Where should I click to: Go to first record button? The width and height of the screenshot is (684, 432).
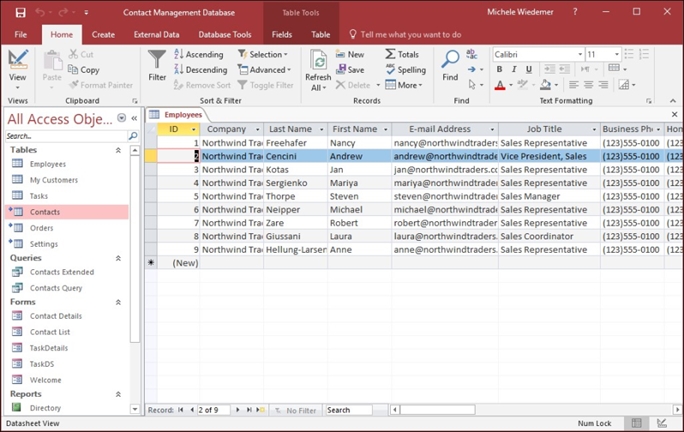click(x=181, y=410)
